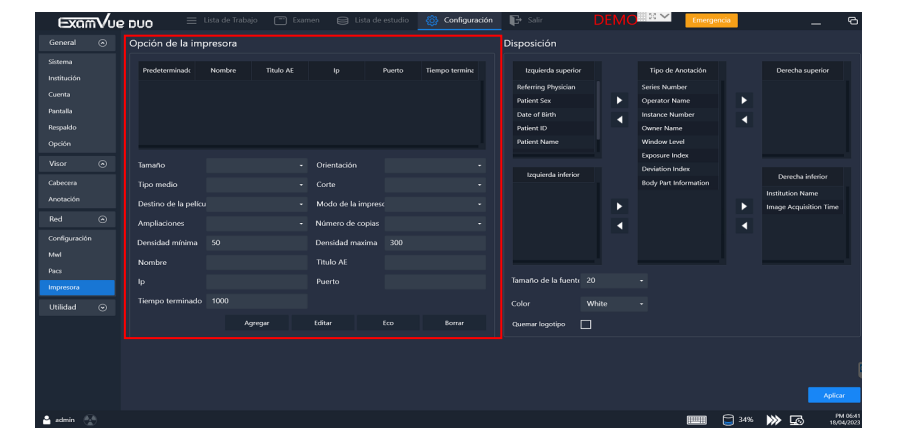Screen dimensions: 917x448
Task: Click the Titulo AE input field
Action: pos(435,262)
